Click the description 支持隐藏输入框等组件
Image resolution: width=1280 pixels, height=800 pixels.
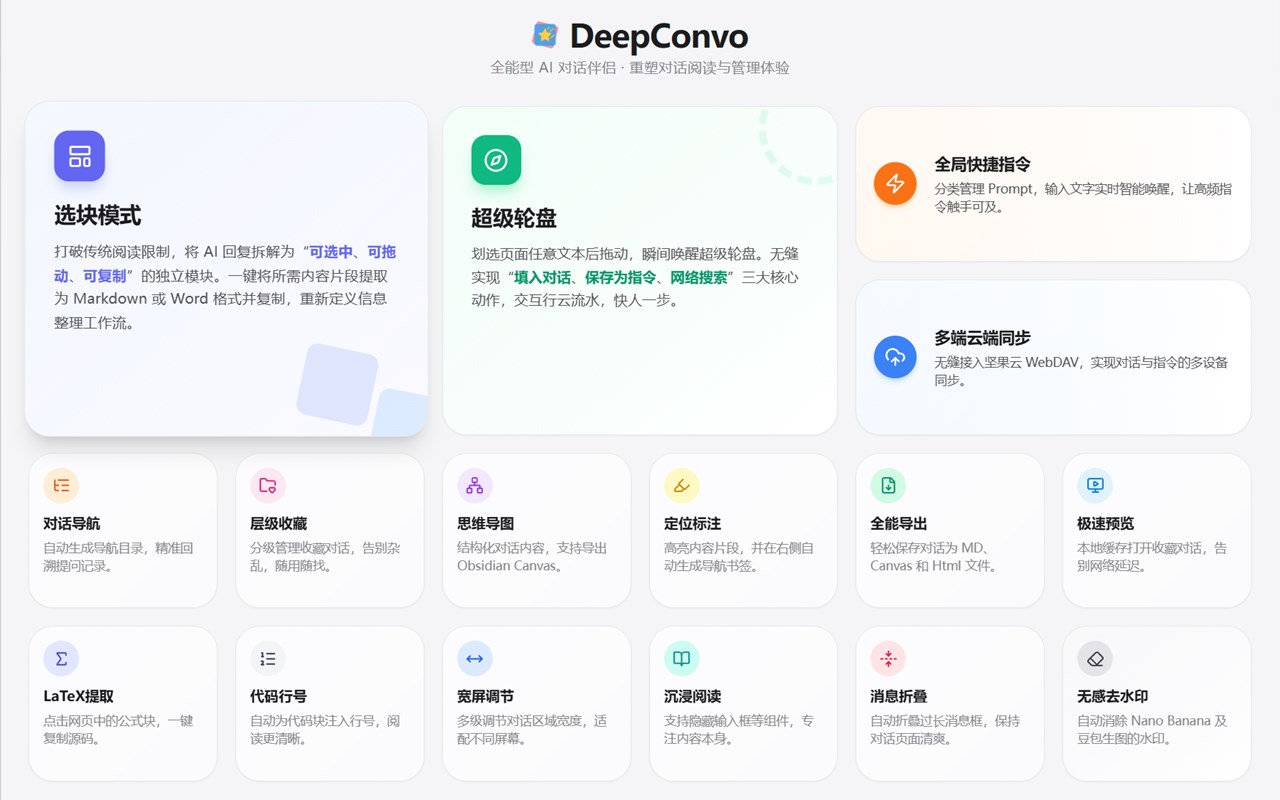click(x=739, y=730)
